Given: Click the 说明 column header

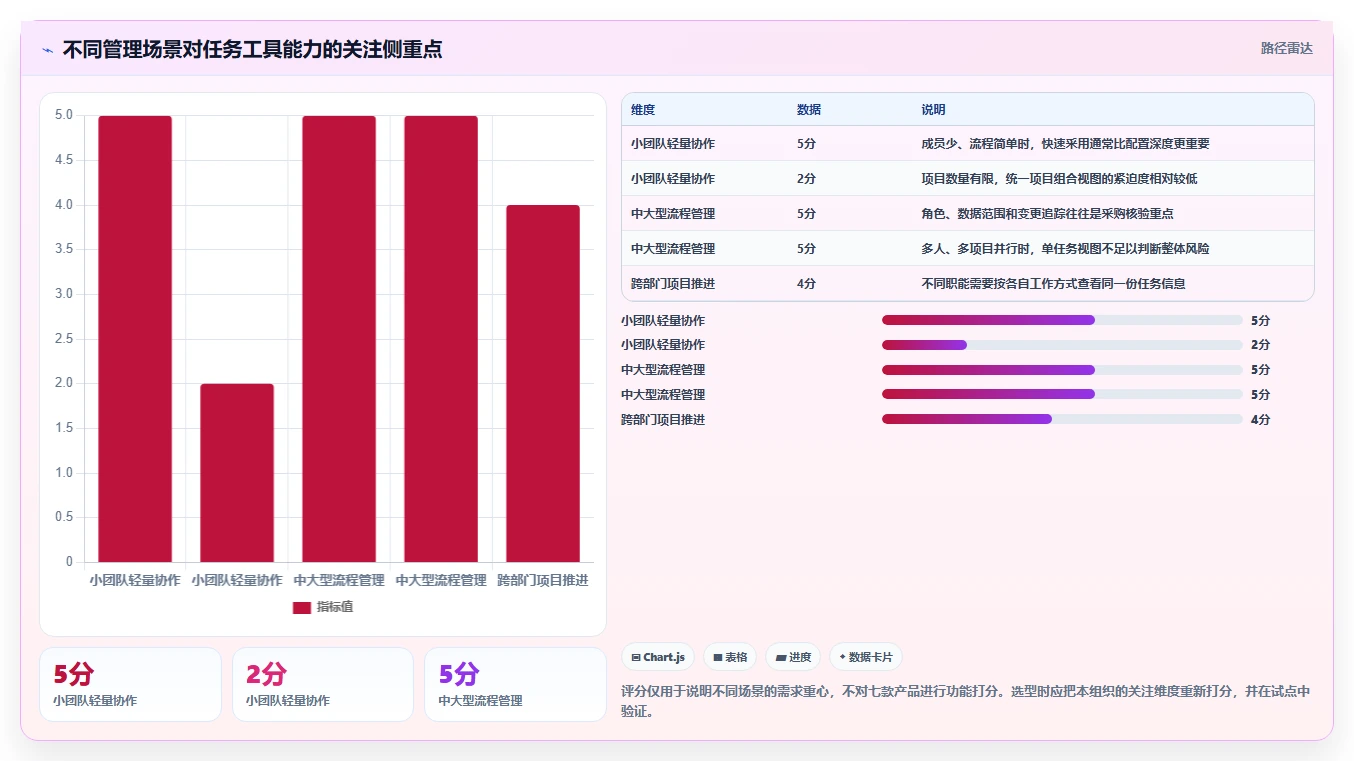Looking at the screenshot, I should [x=933, y=110].
